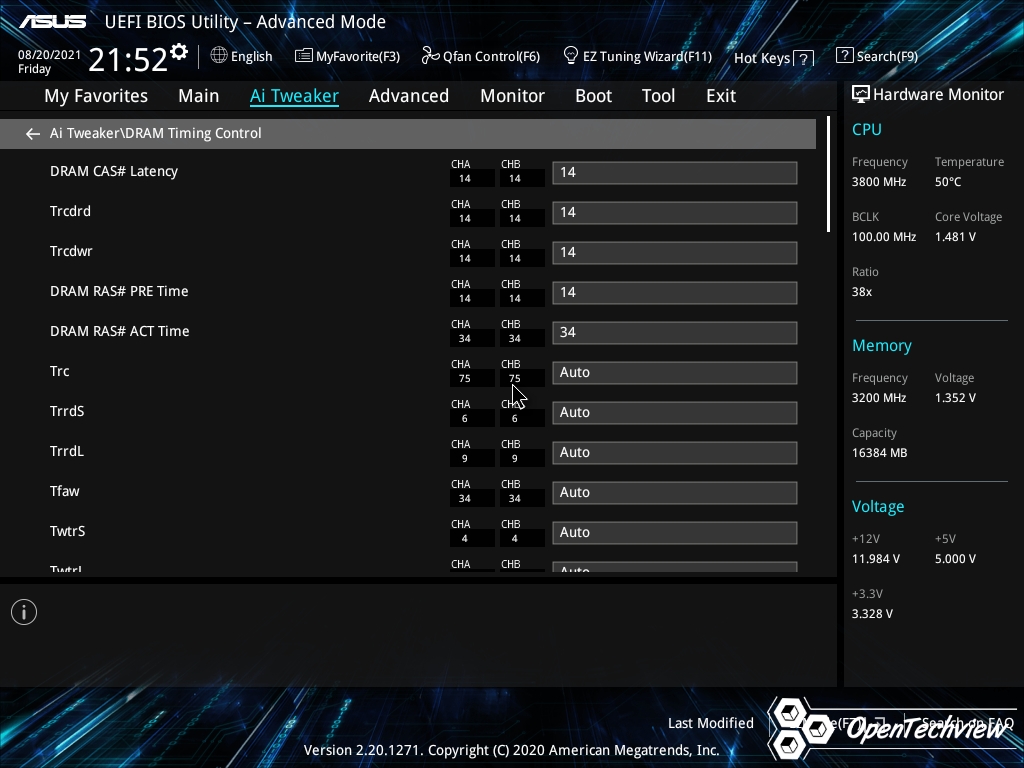This screenshot has width=1024, height=768.
Task: Open the Exit tab
Action: click(x=721, y=96)
